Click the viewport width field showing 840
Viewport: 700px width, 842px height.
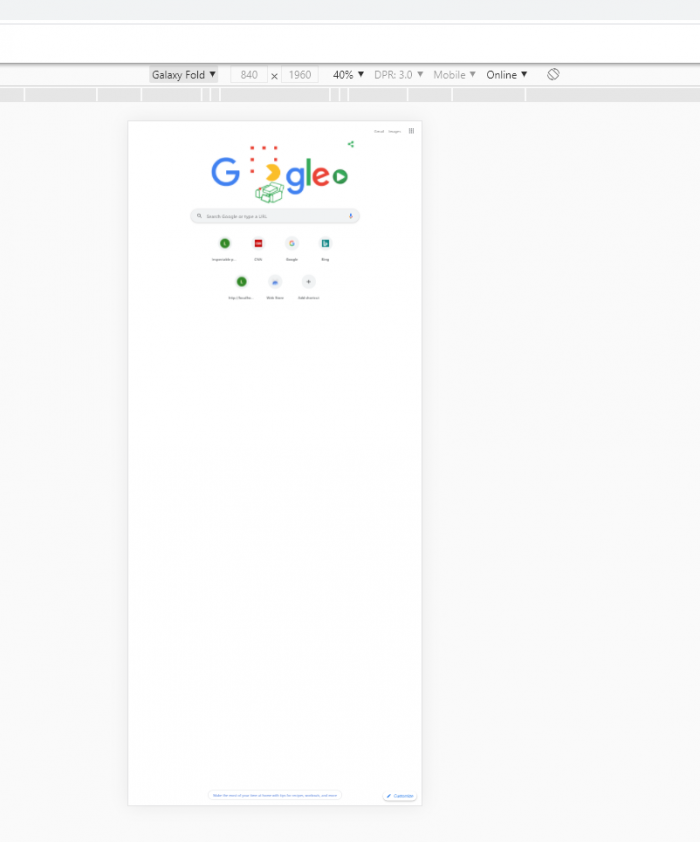tap(249, 75)
